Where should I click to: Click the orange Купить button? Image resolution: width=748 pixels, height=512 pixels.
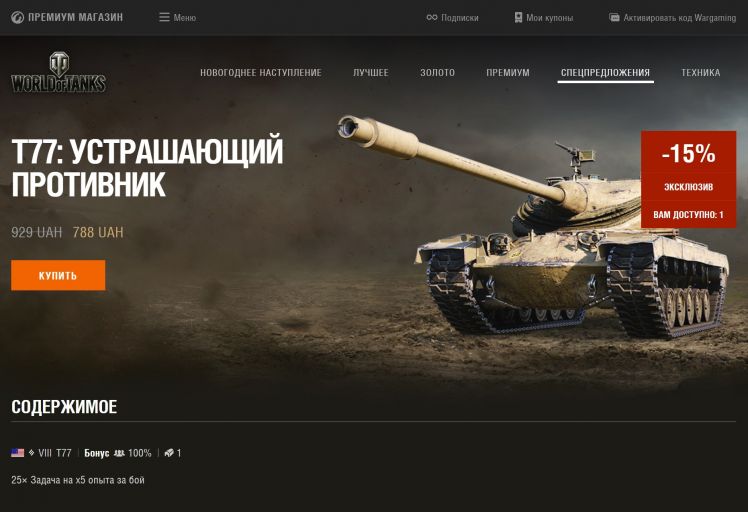click(58, 275)
